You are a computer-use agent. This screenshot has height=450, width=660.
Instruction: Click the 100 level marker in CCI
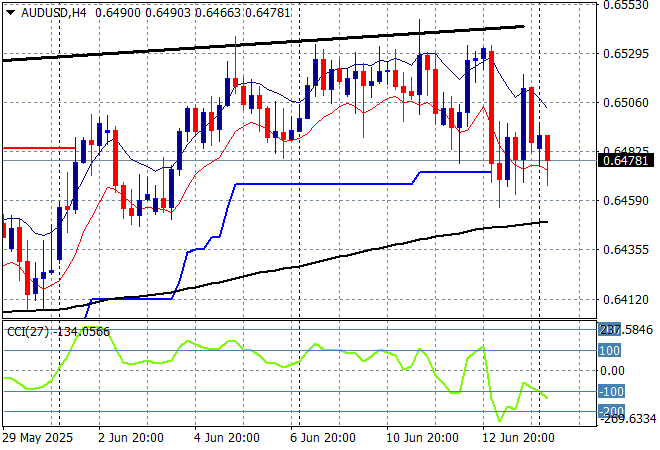pyautogui.click(x=610, y=351)
